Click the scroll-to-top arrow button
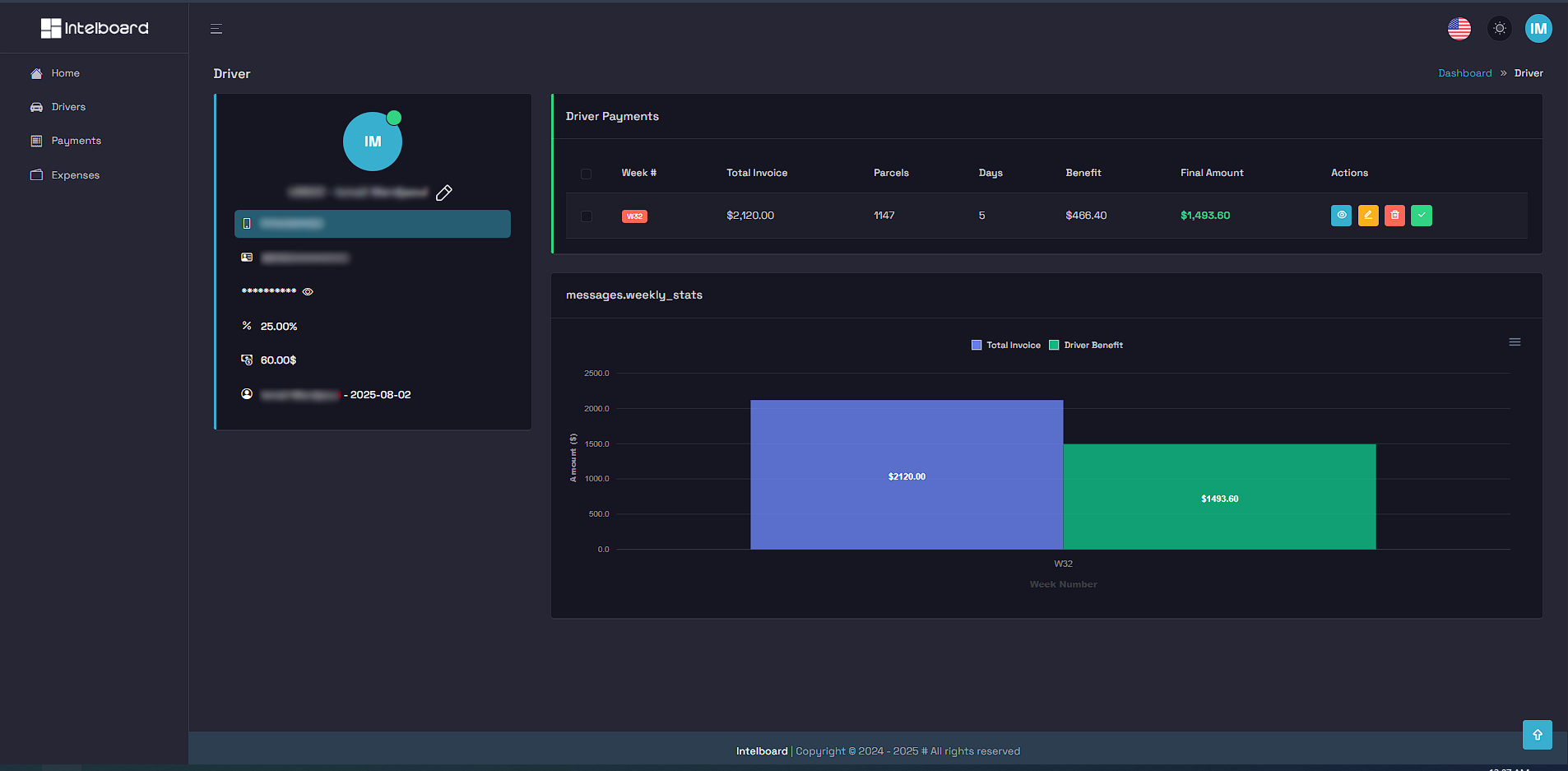 click(1537, 734)
